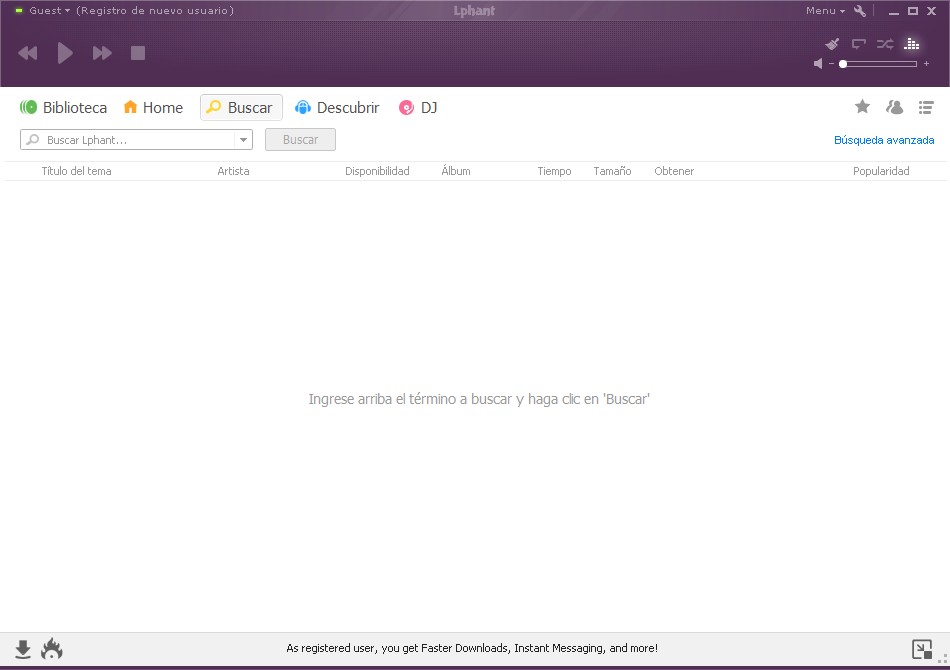Stop playback with the square button
The width and height of the screenshot is (950, 670).
[x=138, y=53]
